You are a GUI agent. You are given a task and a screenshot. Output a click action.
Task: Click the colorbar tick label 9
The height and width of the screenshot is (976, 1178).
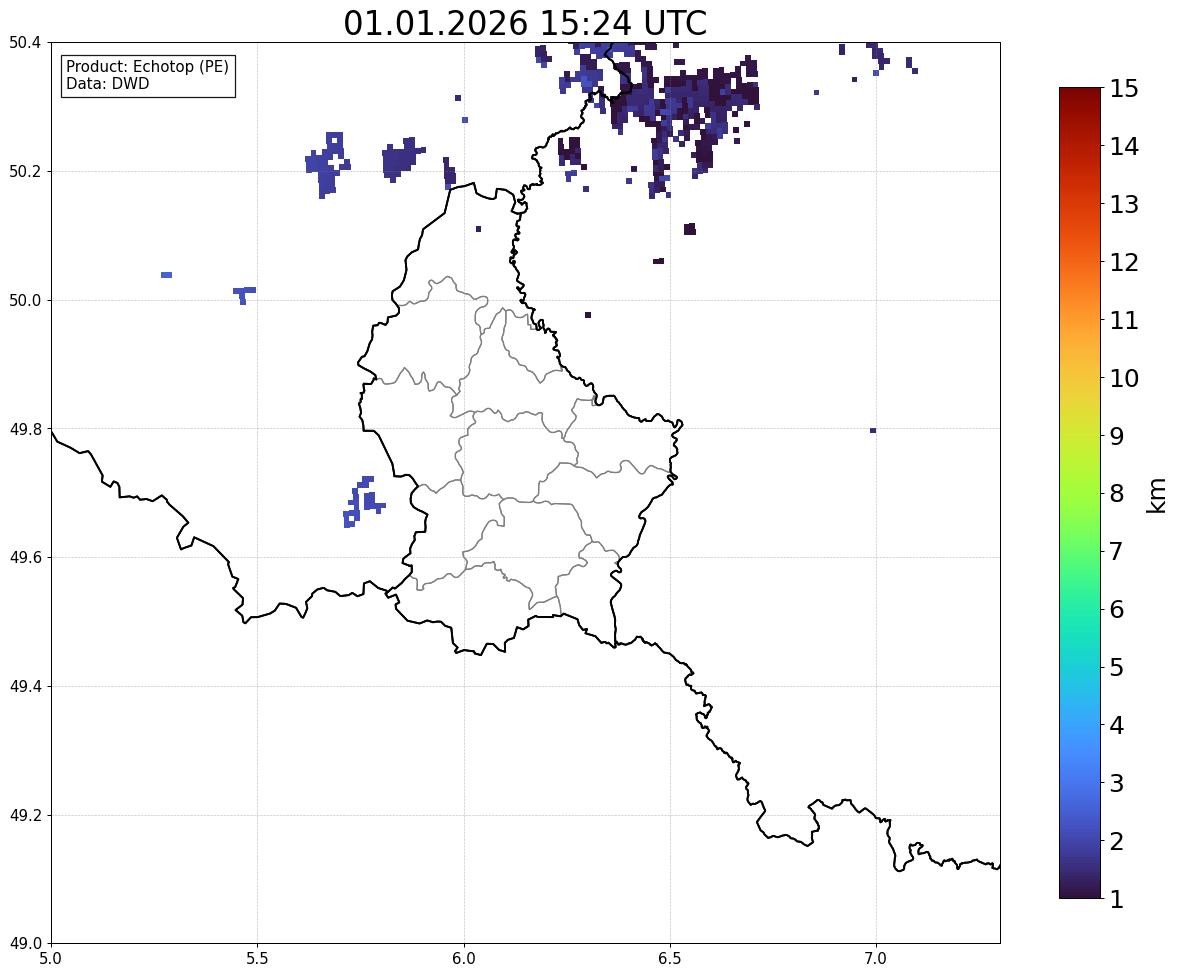click(x=1117, y=436)
